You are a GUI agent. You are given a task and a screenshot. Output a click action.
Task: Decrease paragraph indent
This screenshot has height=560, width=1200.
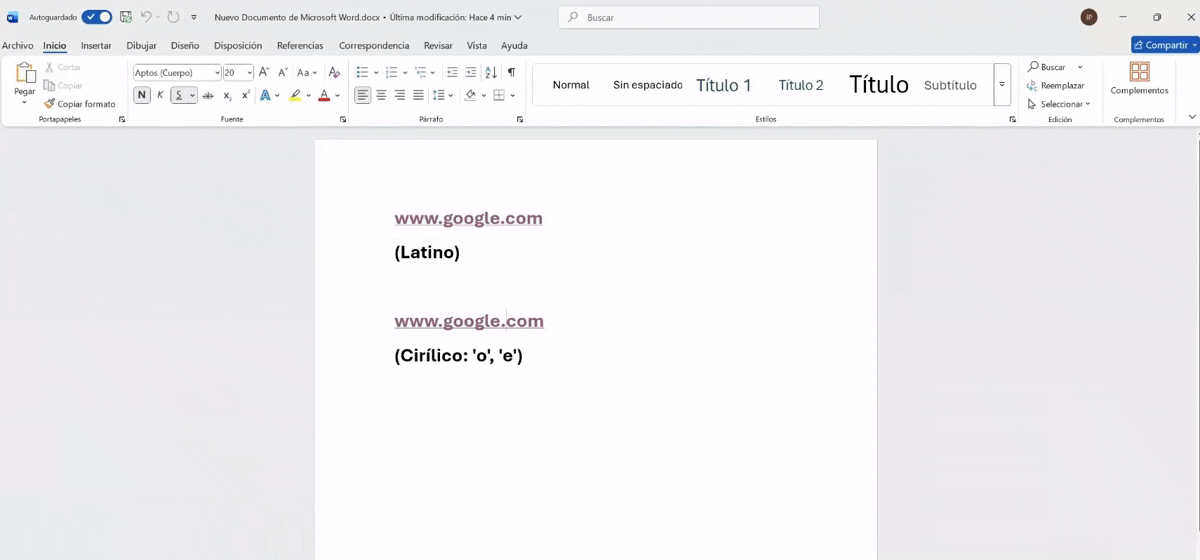point(452,72)
